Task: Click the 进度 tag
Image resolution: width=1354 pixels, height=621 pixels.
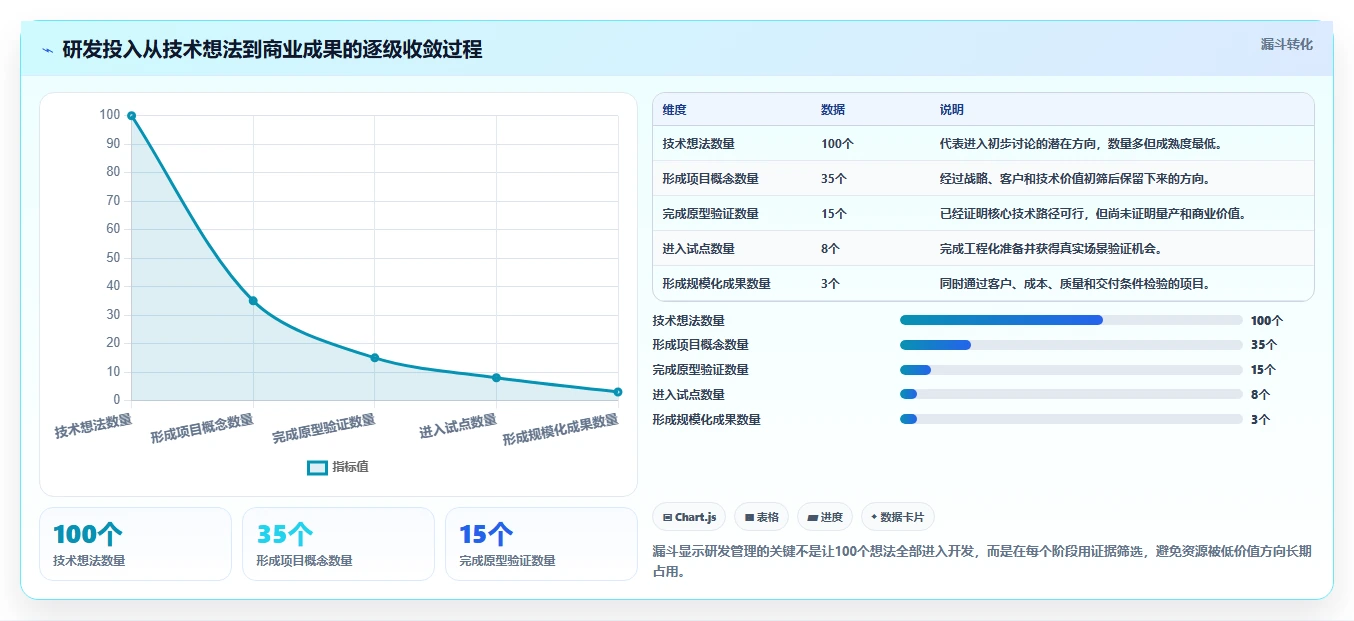Action: tap(825, 517)
